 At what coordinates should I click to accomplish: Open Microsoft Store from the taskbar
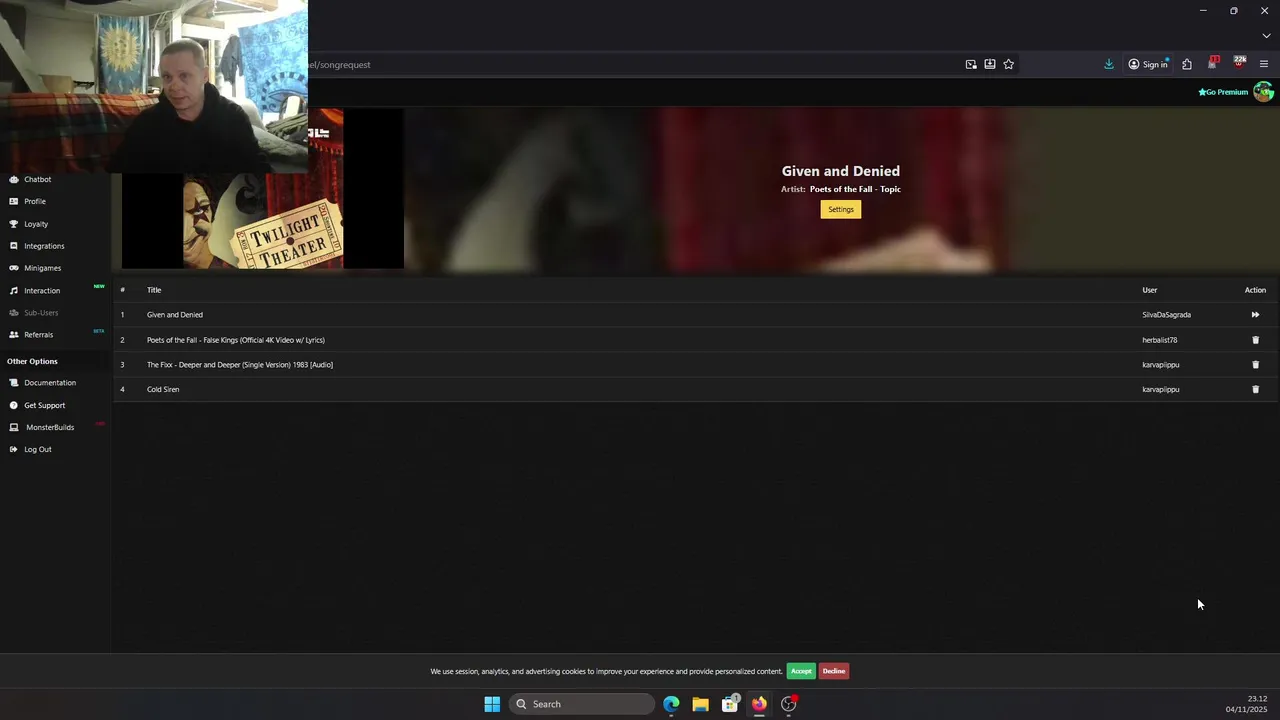click(730, 704)
